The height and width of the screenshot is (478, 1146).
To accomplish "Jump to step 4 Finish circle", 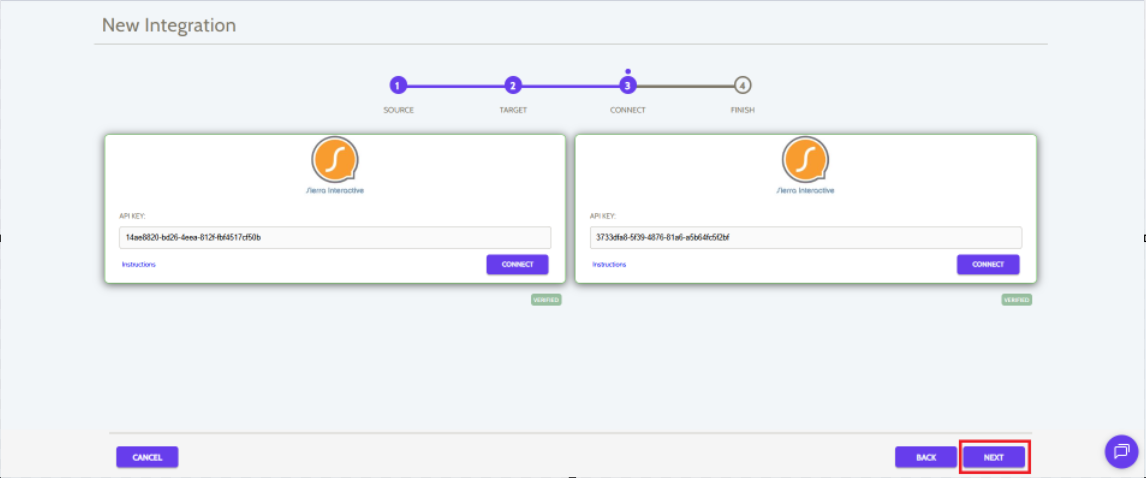I will [742, 86].
